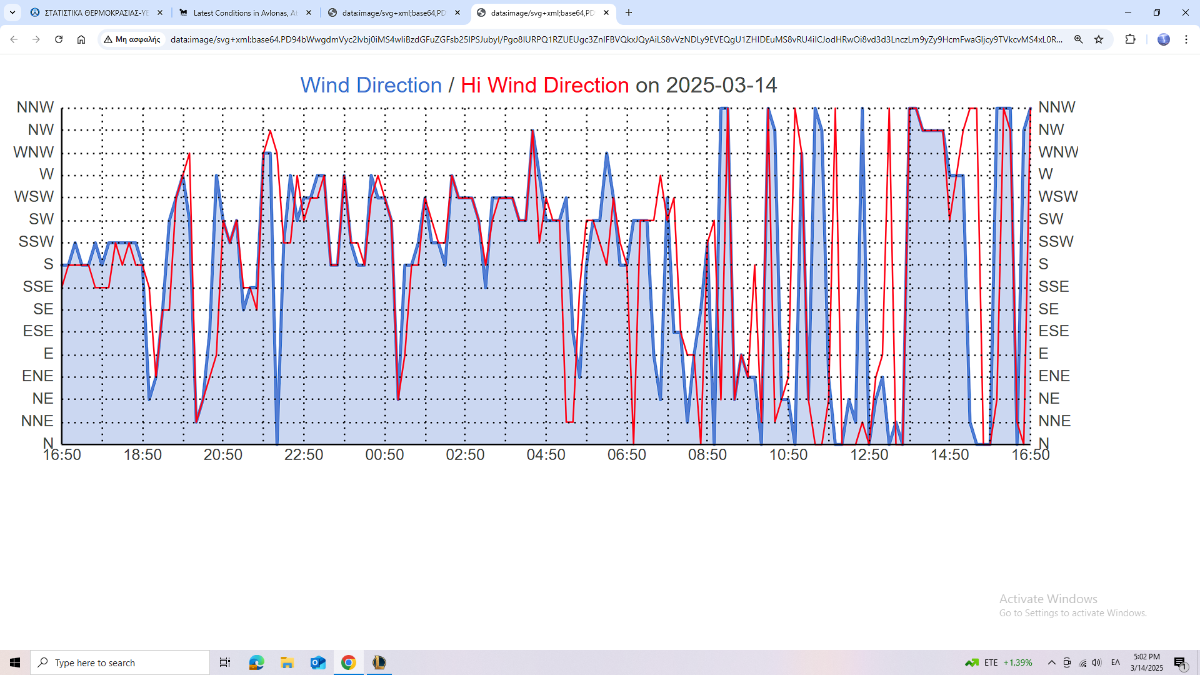Click the 18:50 time axis label
This screenshot has height=675, width=1200.
pos(143,455)
